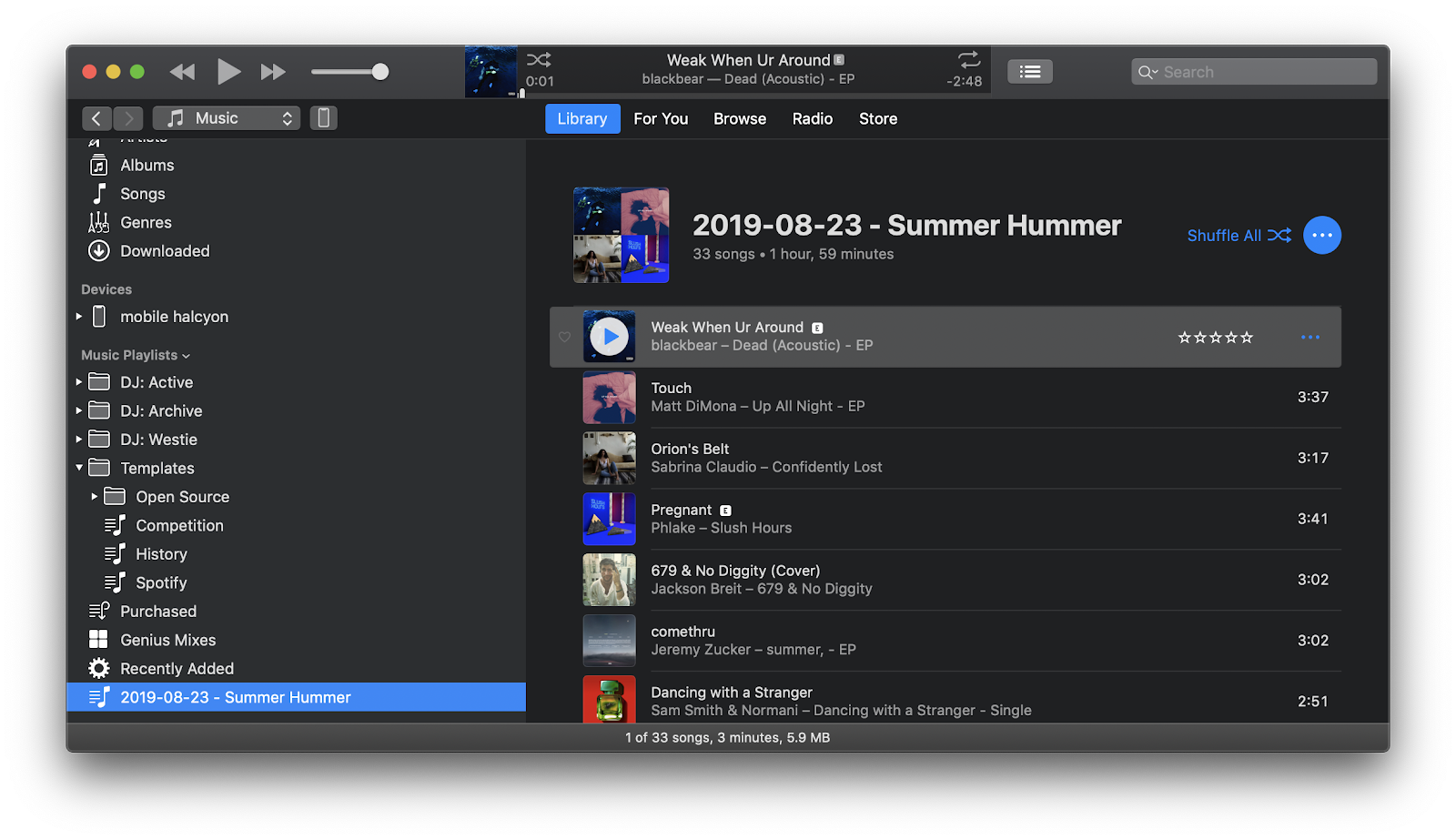The height and width of the screenshot is (840, 1456).
Task: Click the remaining time -2:48 display
Action: pos(965,81)
